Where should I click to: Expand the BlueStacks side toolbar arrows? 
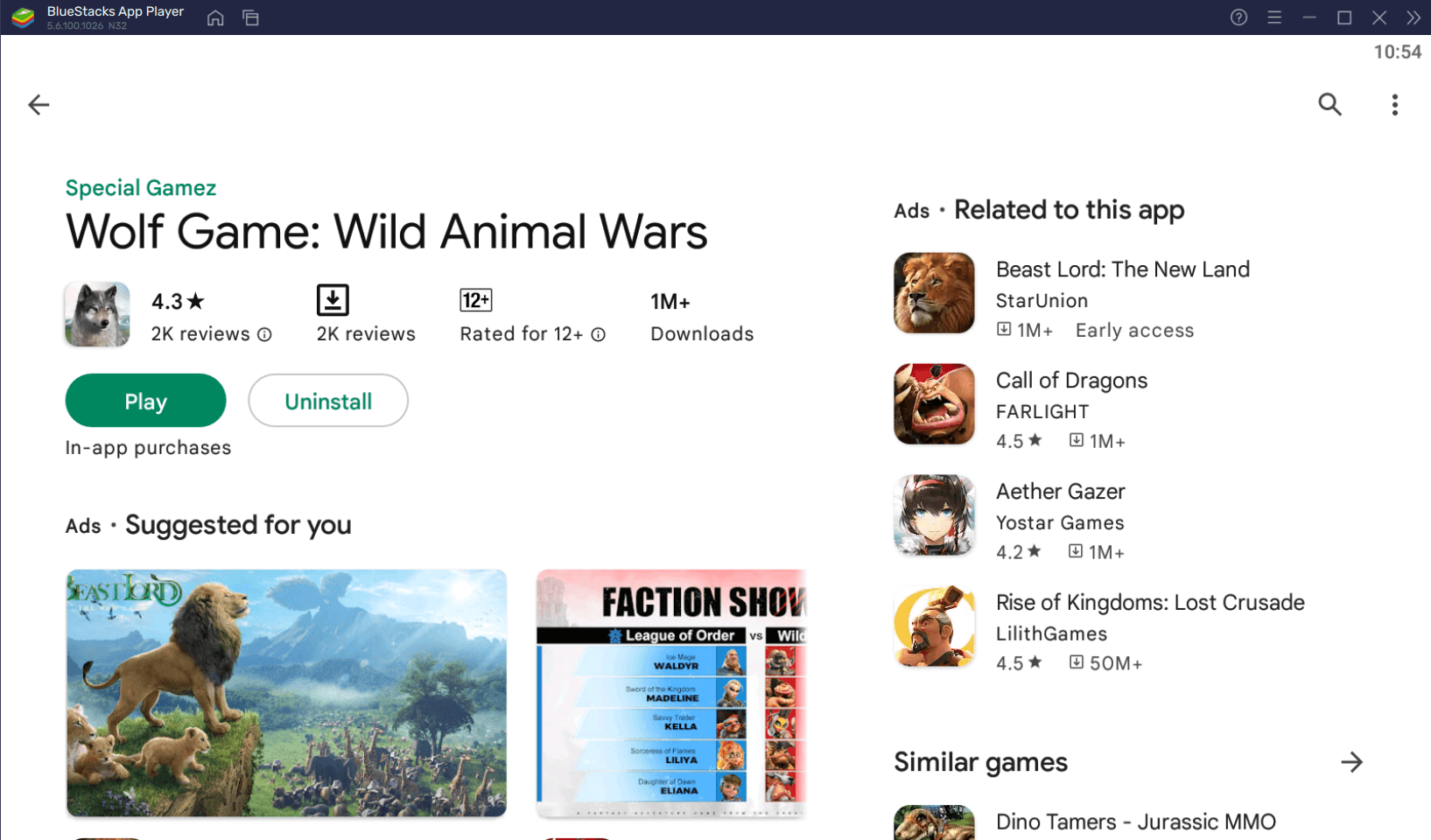(1413, 17)
